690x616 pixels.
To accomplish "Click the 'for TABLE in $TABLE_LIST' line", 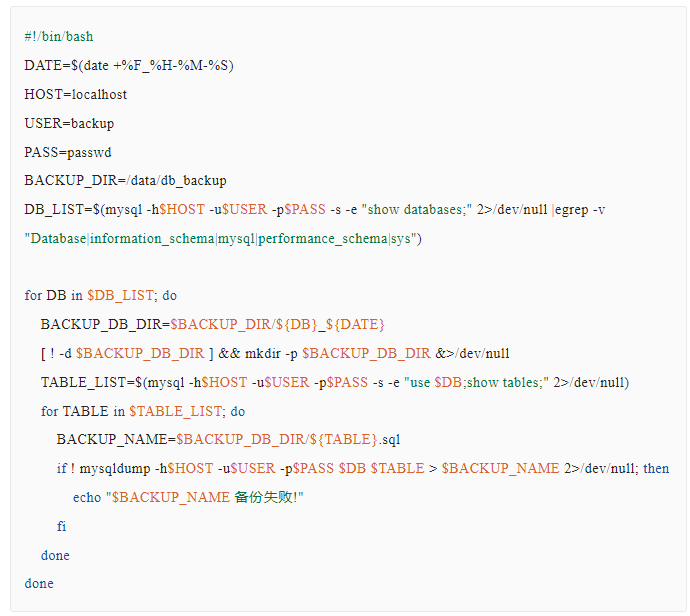I will click(x=143, y=411).
